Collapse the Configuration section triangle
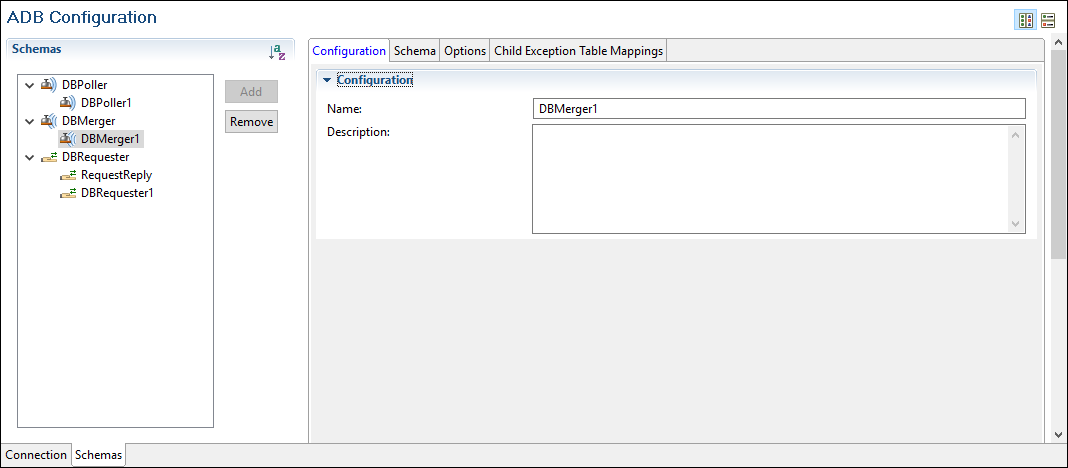The width and height of the screenshot is (1068, 468). point(326,80)
